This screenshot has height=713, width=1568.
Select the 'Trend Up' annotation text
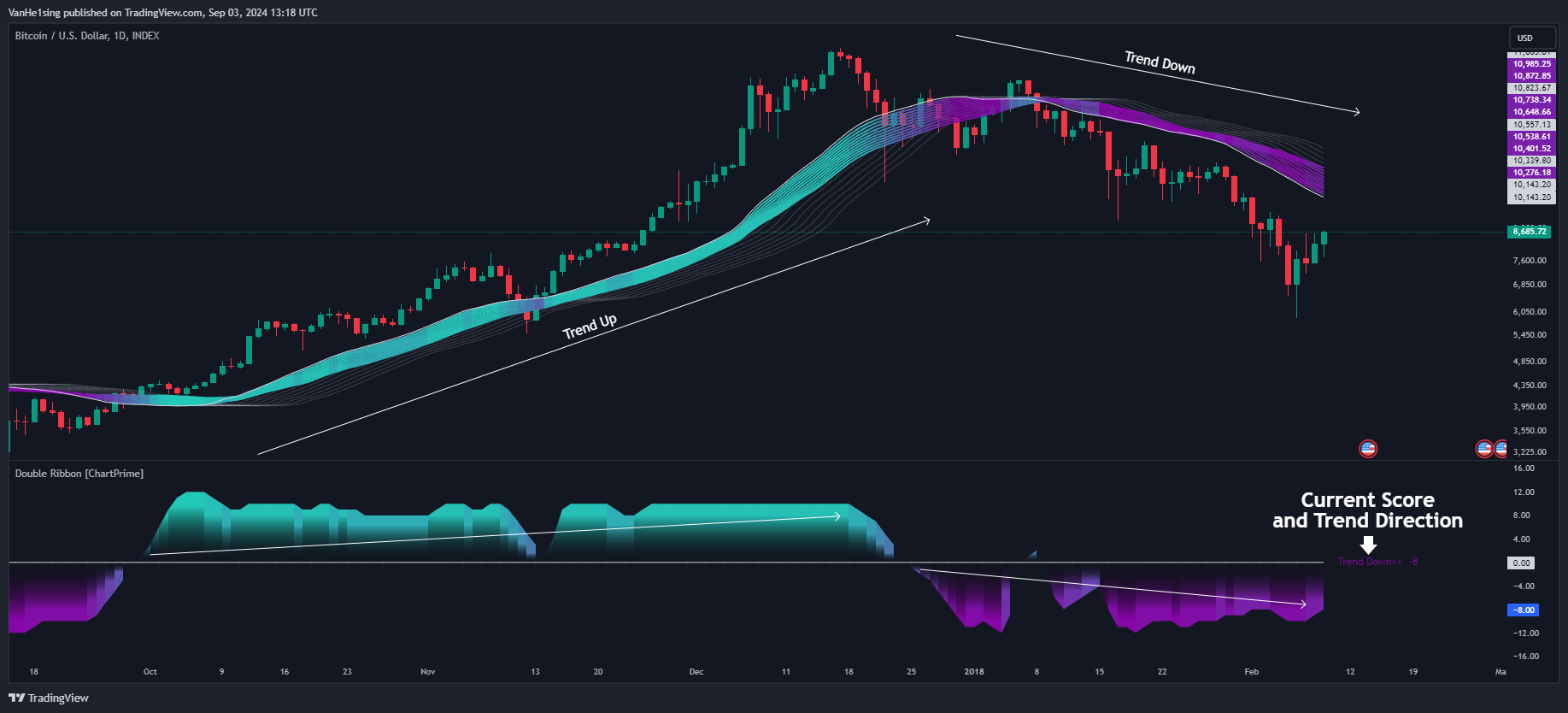590,326
